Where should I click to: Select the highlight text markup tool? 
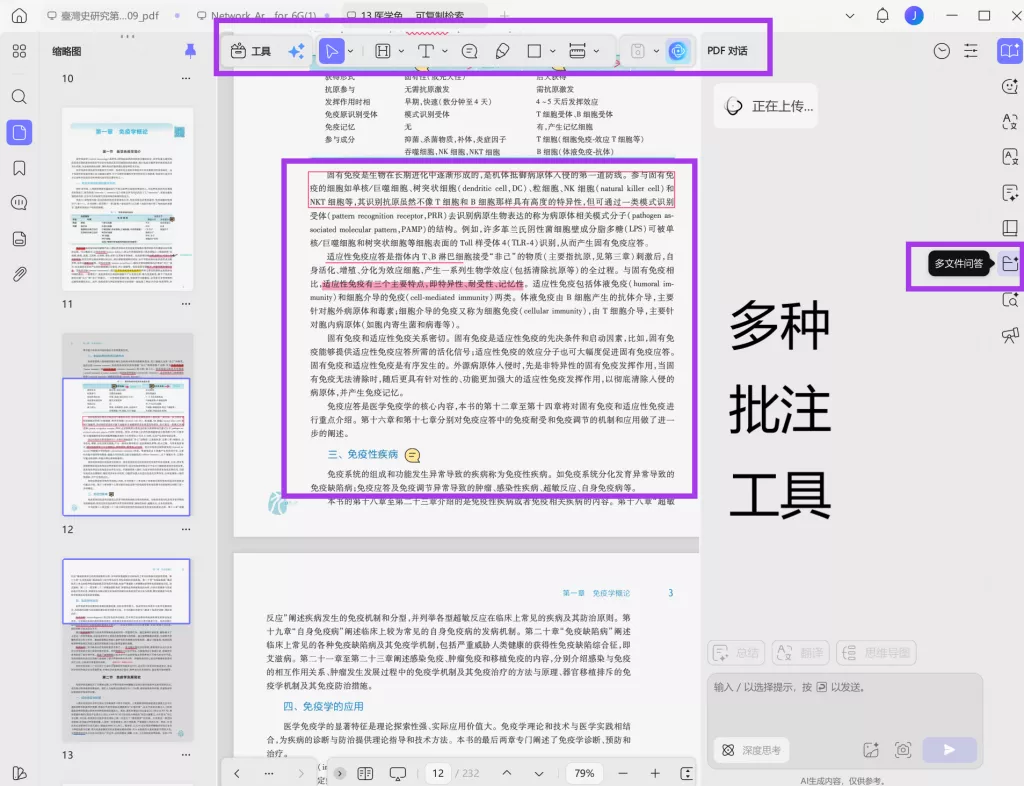383,51
